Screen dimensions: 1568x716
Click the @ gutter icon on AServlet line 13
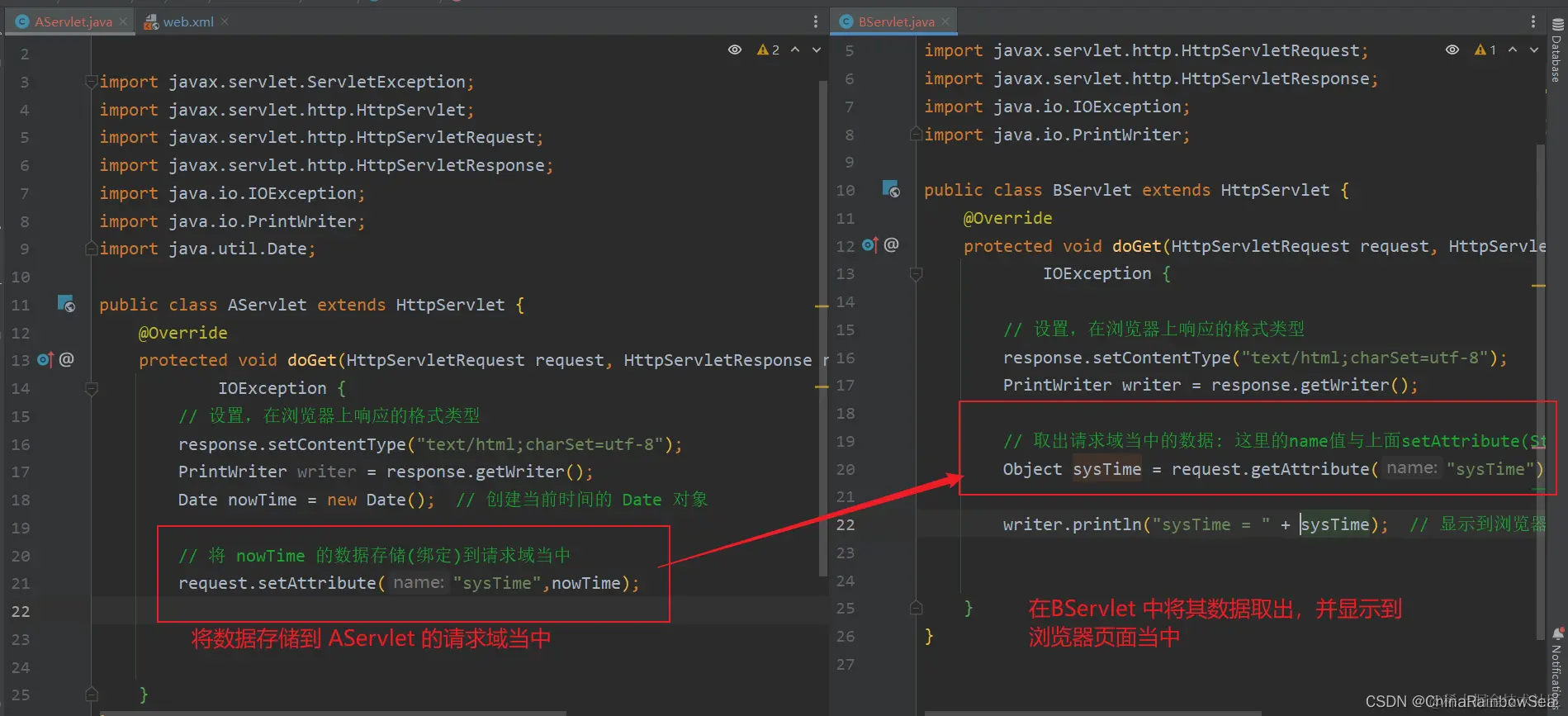click(x=67, y=359)
